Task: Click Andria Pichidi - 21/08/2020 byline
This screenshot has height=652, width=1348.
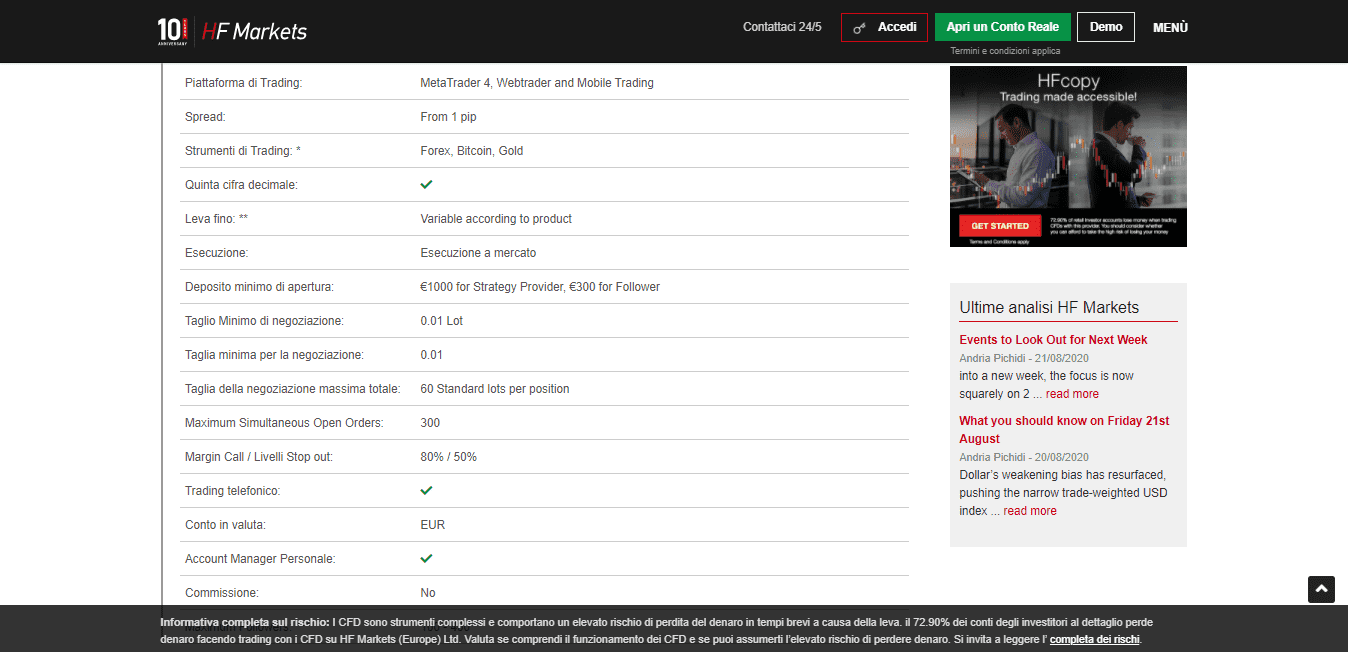Action: [1024, 358]
